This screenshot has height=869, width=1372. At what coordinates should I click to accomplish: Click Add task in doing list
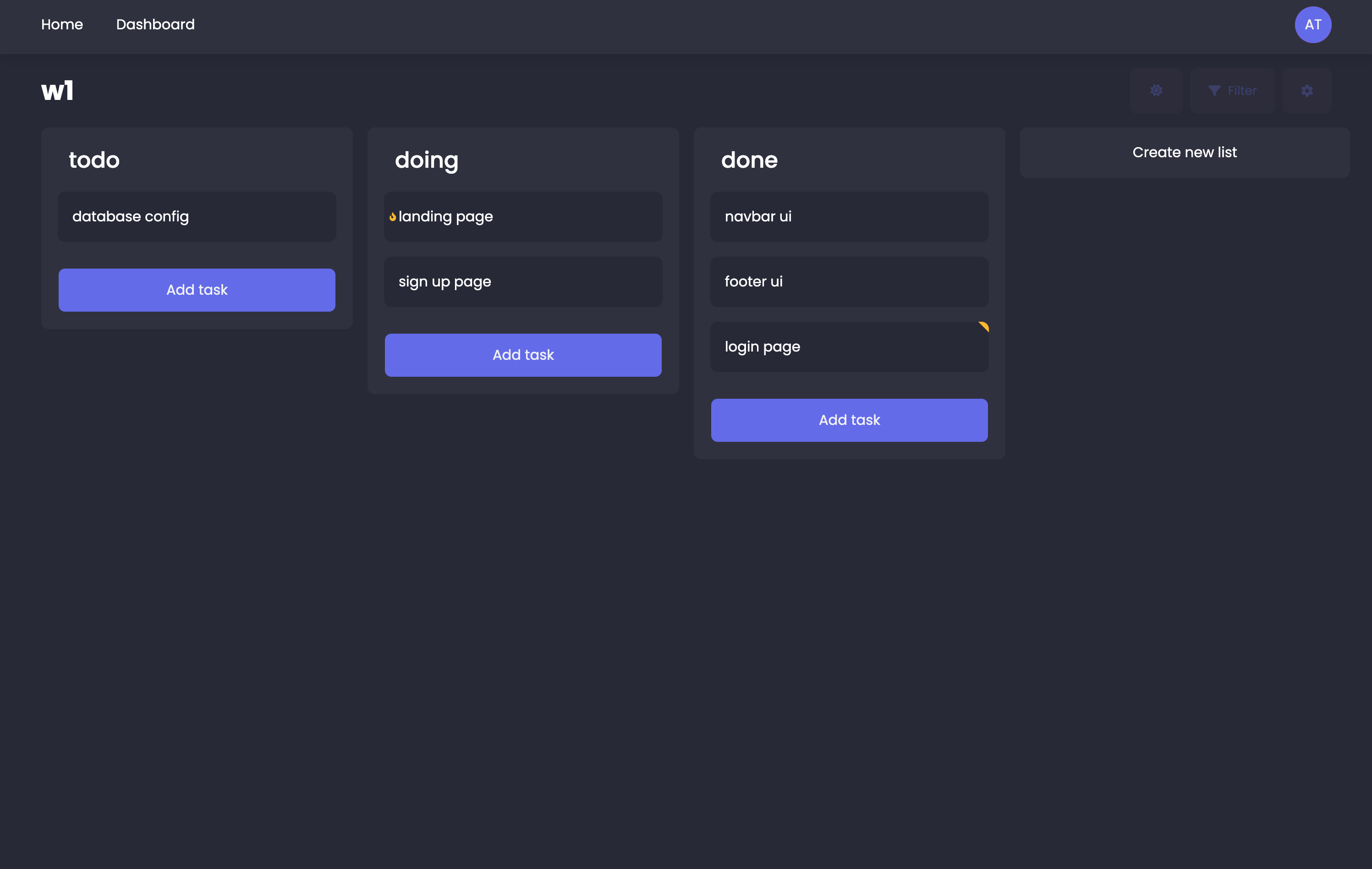coord(522,354)
